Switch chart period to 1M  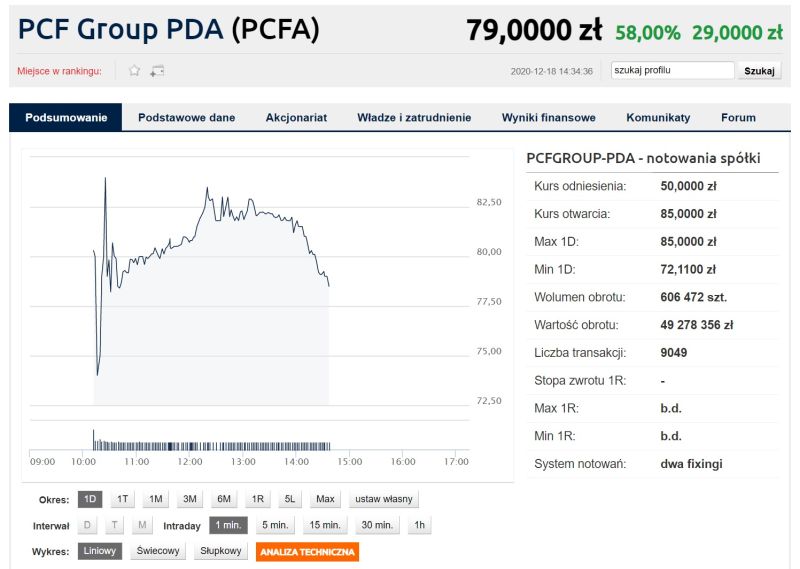coord(156,499)
